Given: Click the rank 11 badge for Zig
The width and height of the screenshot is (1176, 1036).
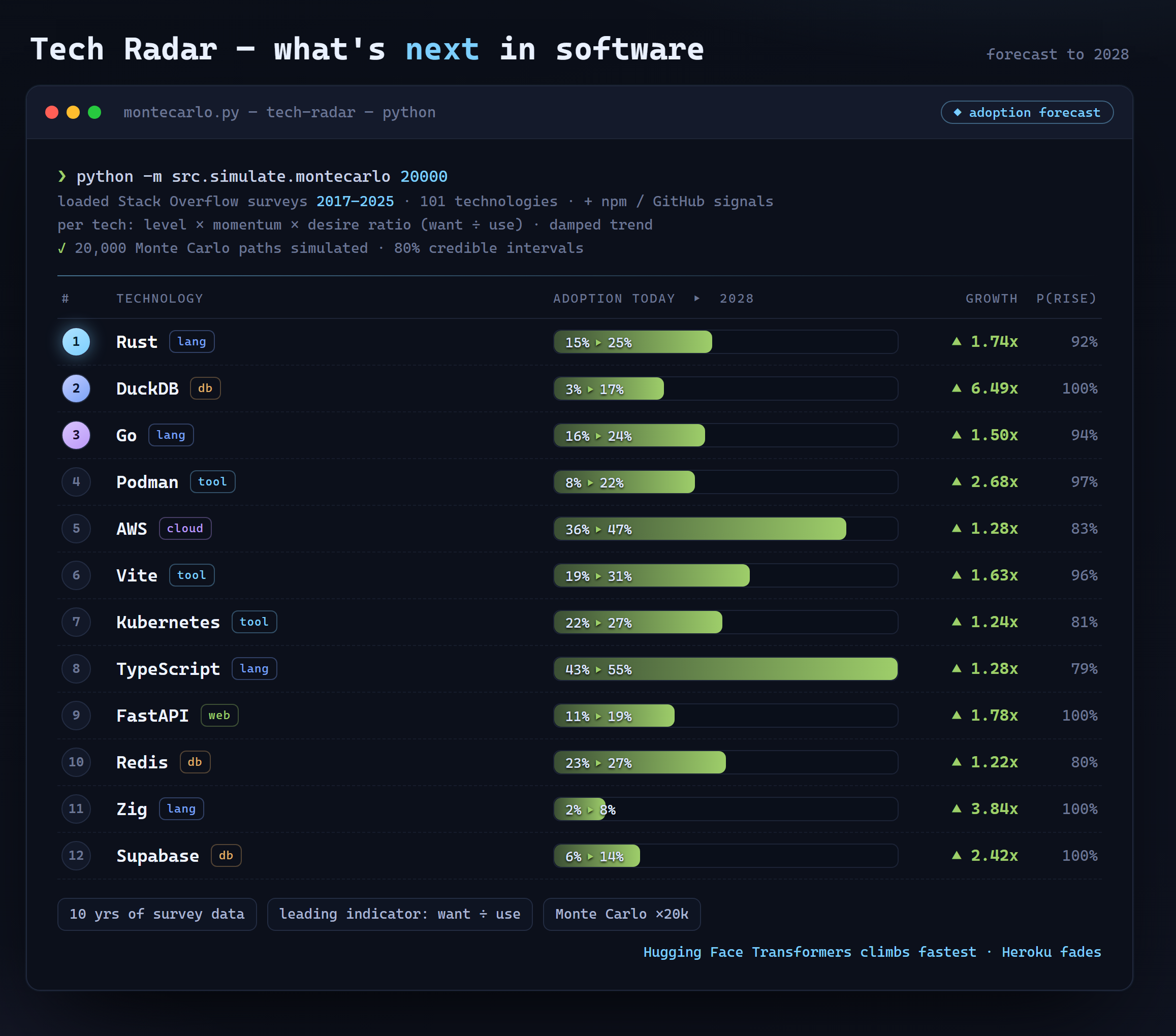Looking at the screenshot, I should pyautogui.click(x=76, y=809).
